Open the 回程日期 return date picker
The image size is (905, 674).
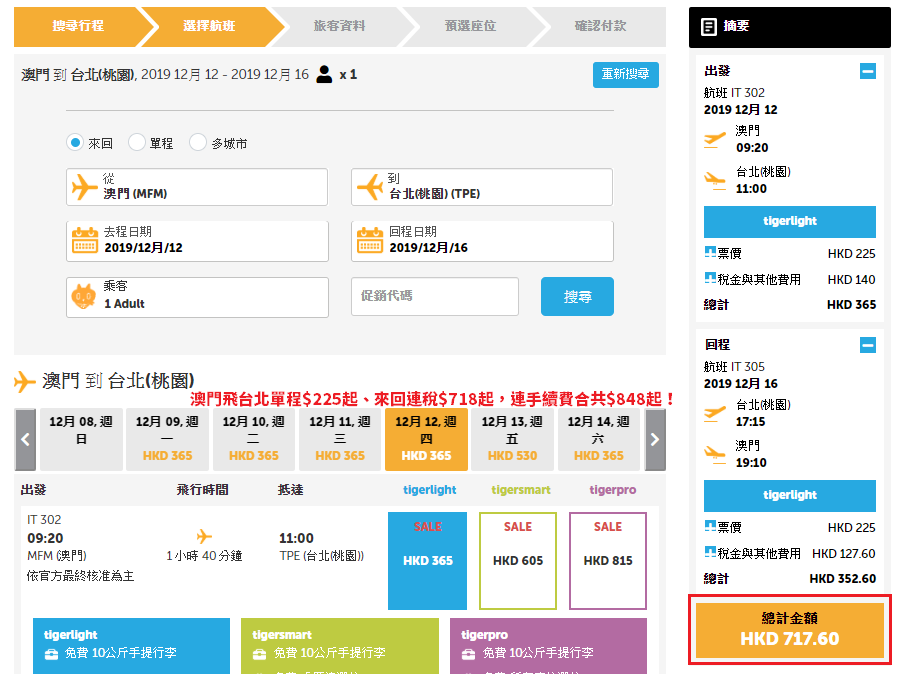pyautogui.click(x=483, y=241)
